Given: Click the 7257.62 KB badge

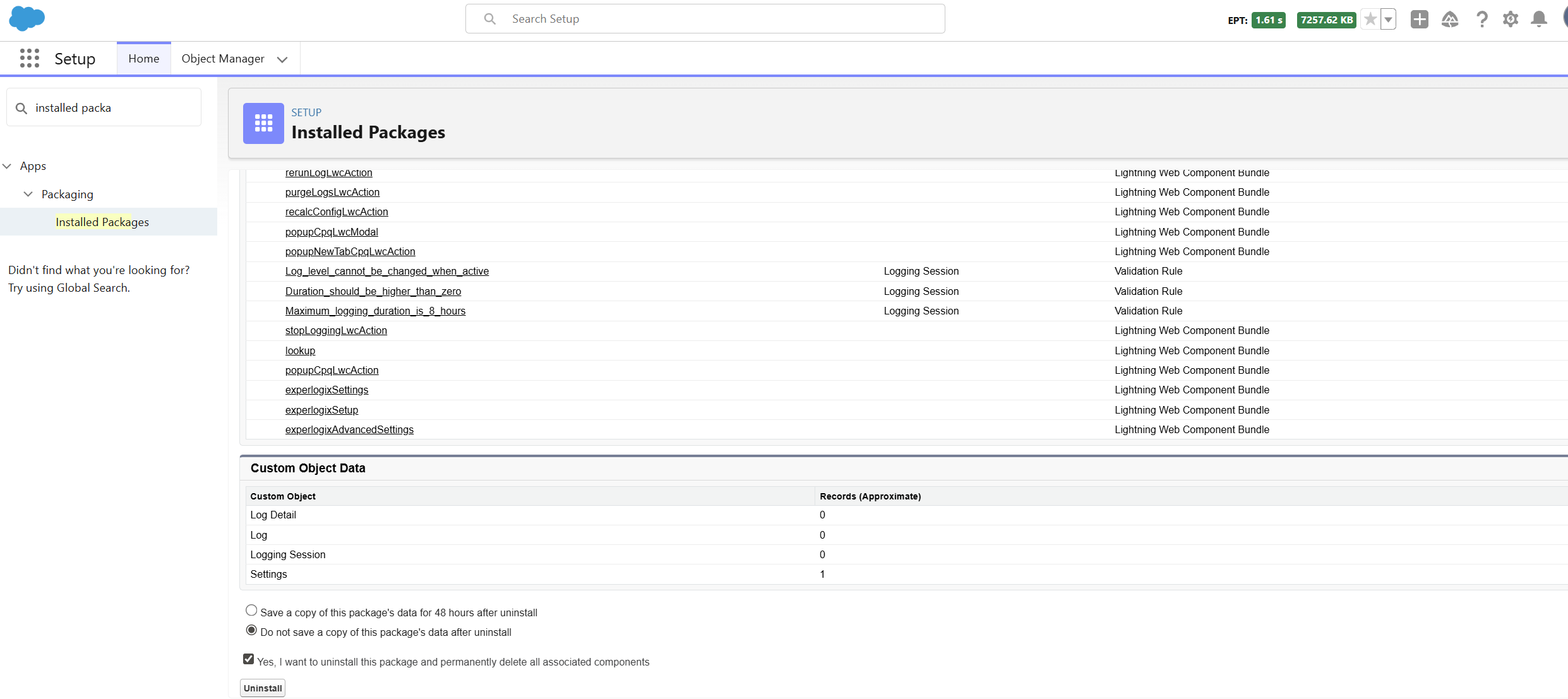Looking at the screenshot, I should [1326, 20].
